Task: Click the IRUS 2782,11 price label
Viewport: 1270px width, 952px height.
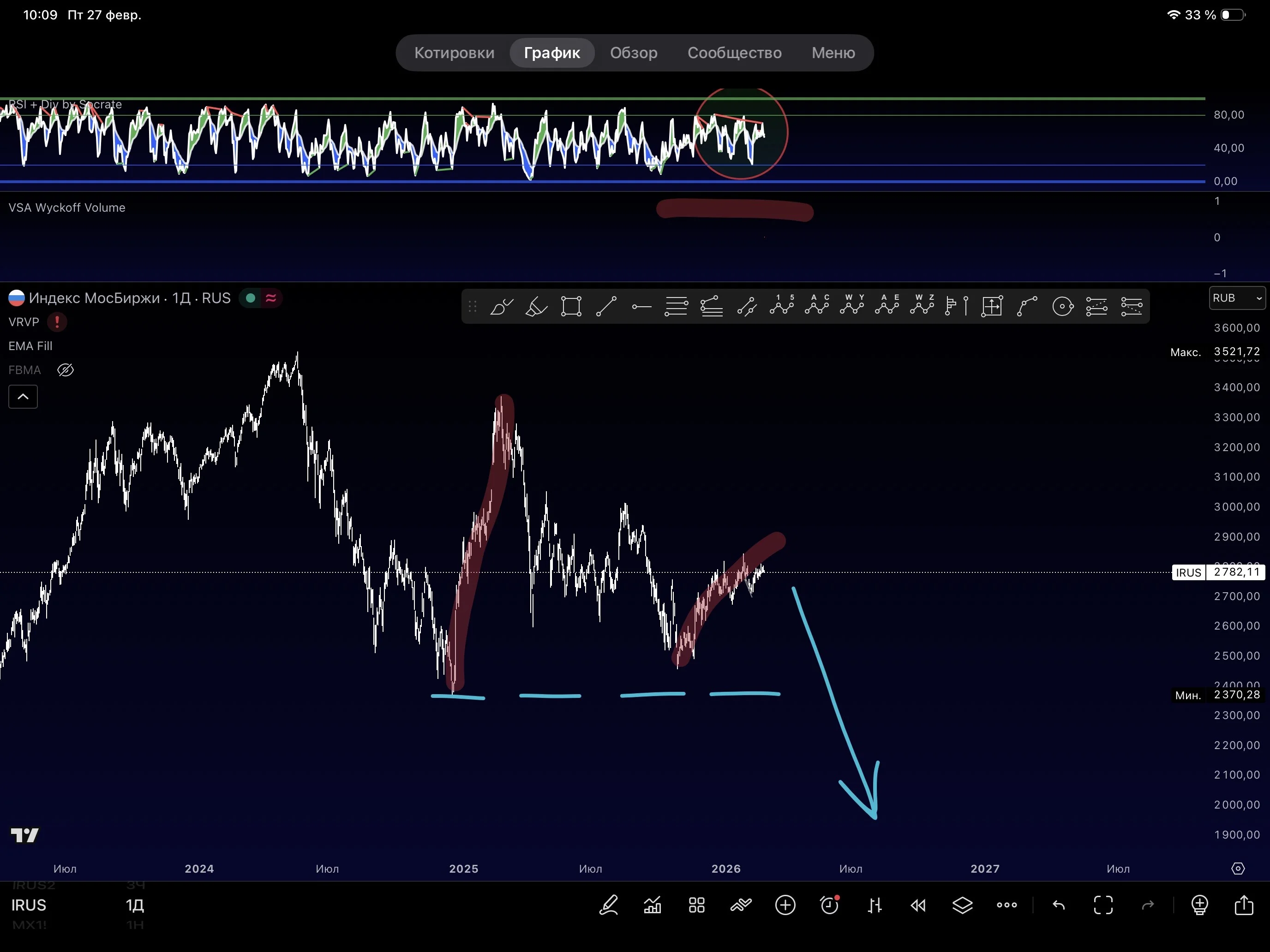Action: pyautogui.click(x=1218, y=572)
